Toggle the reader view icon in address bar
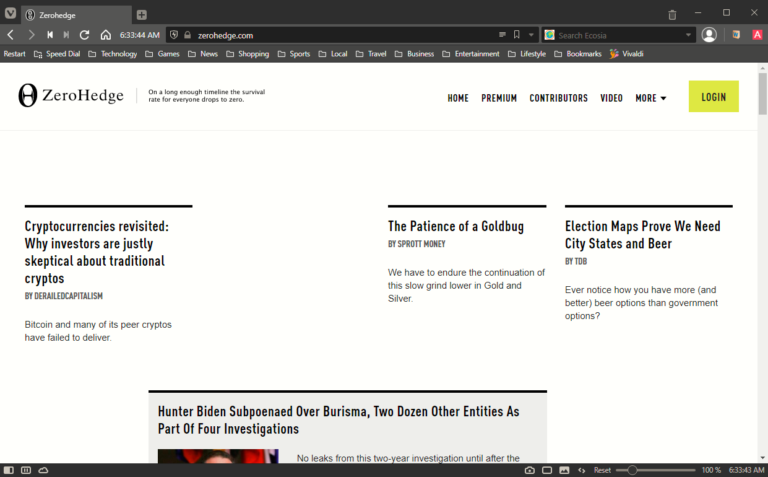The width and height of the screenshot is (768, 477). [x=502, y=35]
